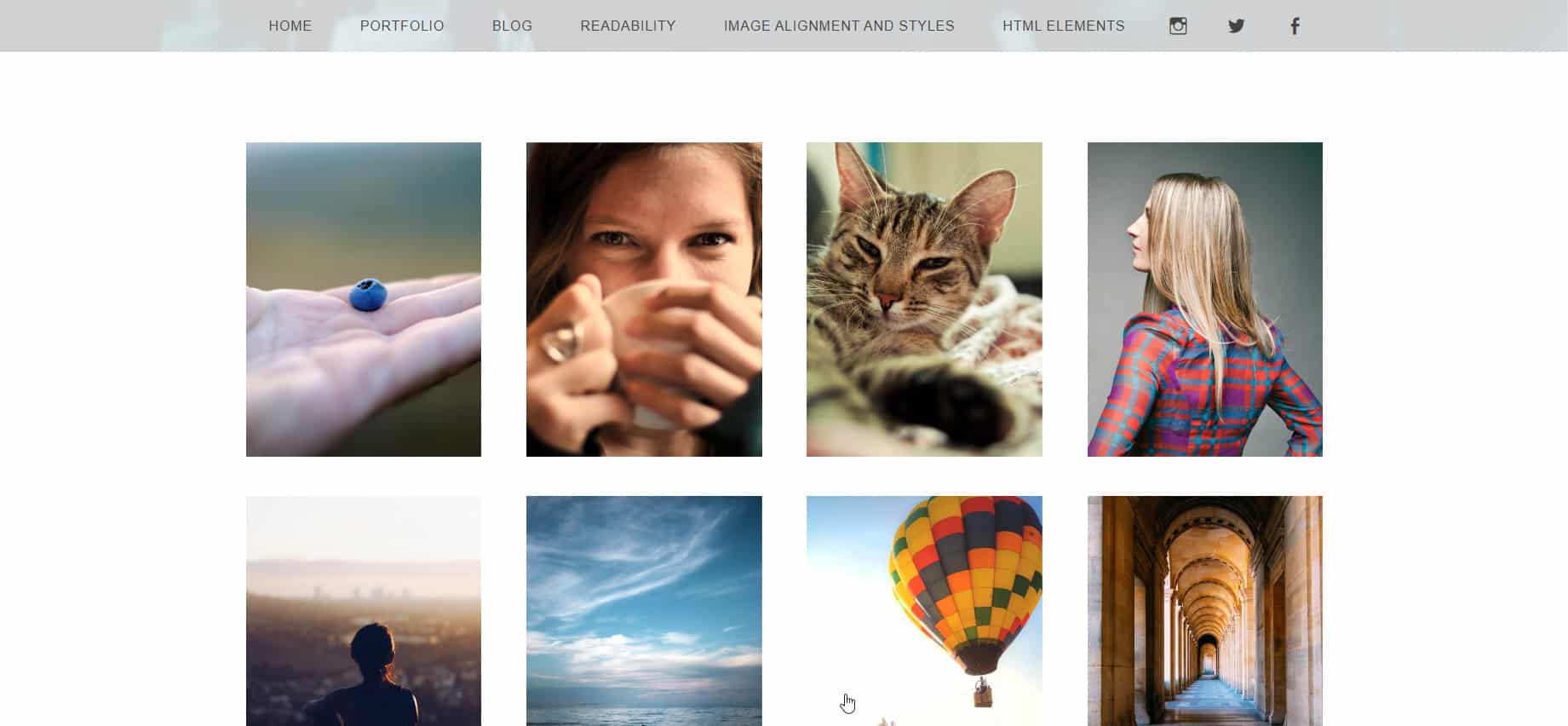
Task: Open Image Alignment and Styles page
Action: [839, 26]
